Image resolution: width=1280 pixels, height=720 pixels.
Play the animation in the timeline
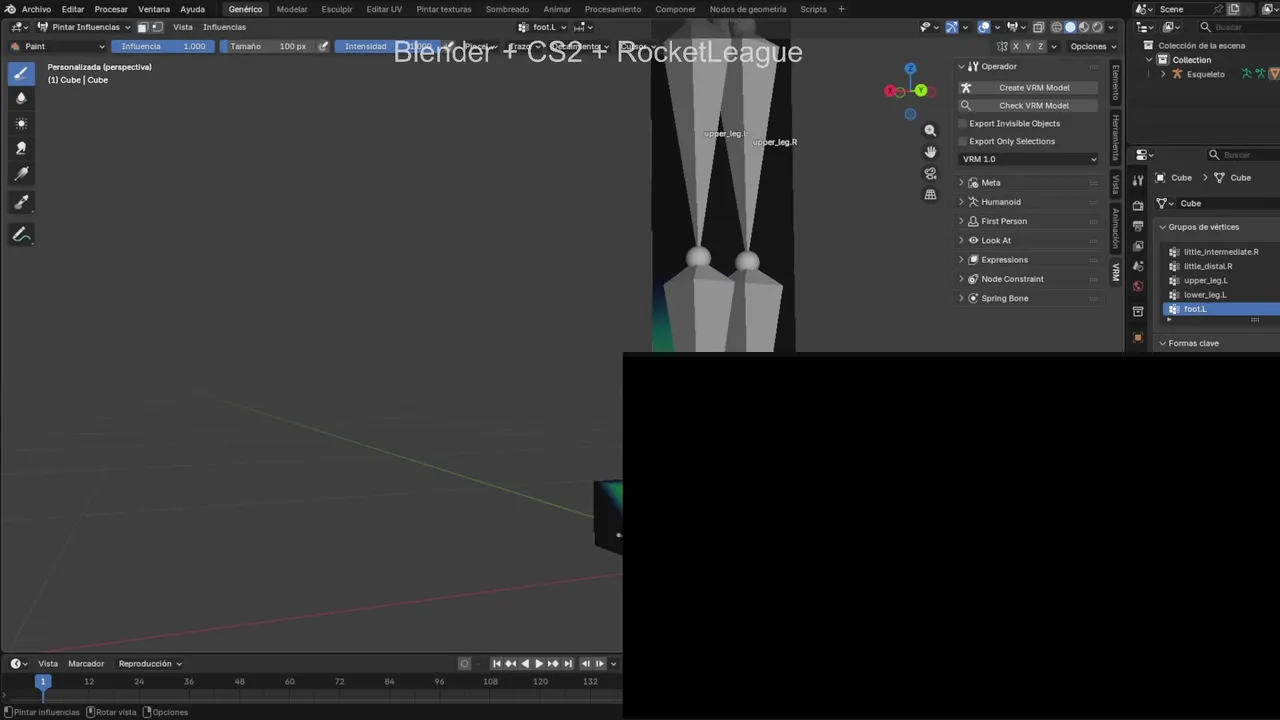(539, 663)
